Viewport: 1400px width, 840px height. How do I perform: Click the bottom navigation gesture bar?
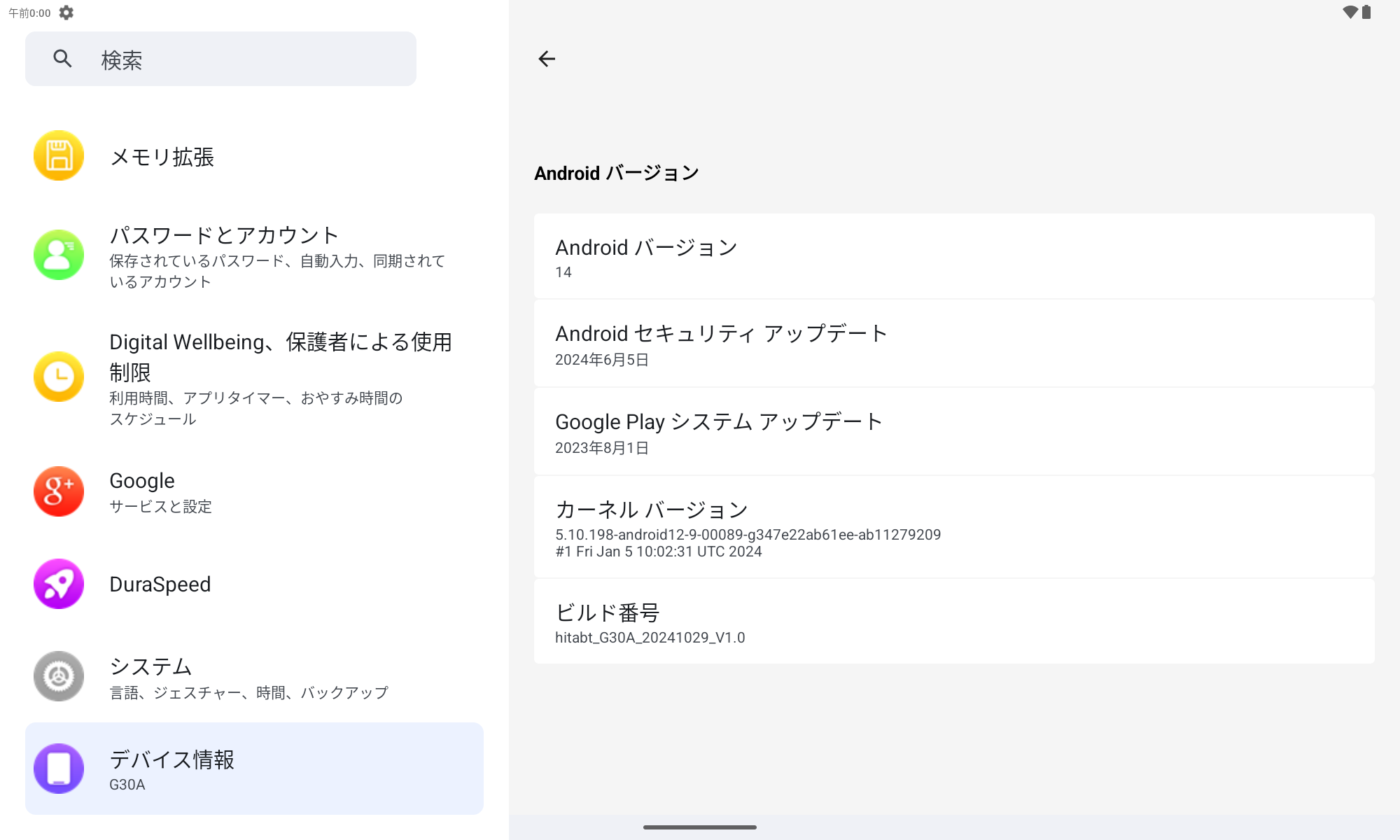699,827
